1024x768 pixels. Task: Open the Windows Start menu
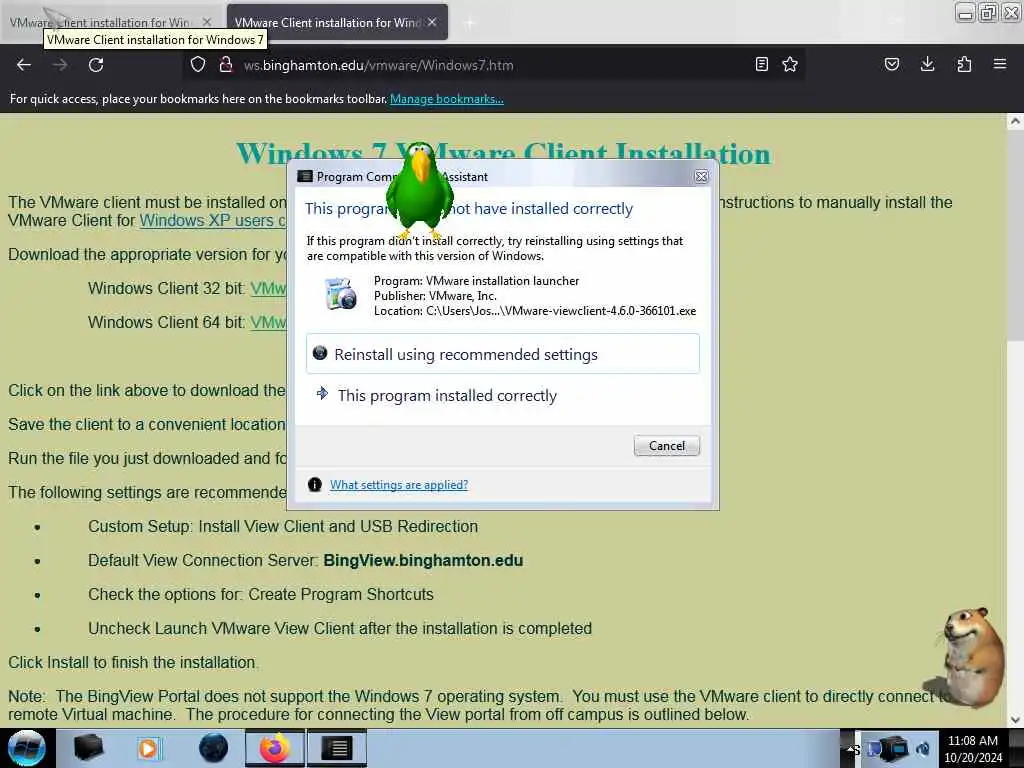click(26, 748)
